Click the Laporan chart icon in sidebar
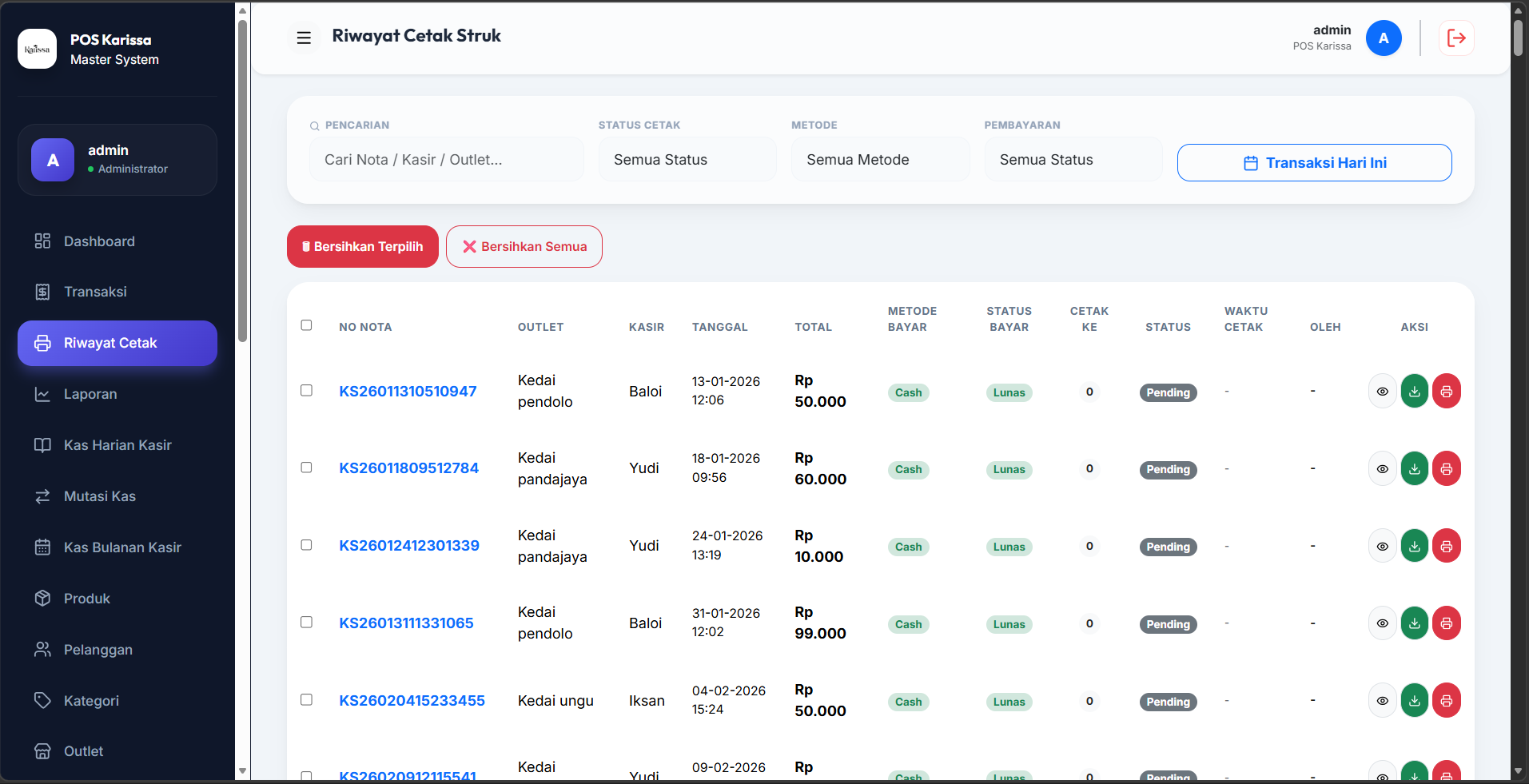The height and width of the screenshot is (784, 1529). (x=42, y=394)
